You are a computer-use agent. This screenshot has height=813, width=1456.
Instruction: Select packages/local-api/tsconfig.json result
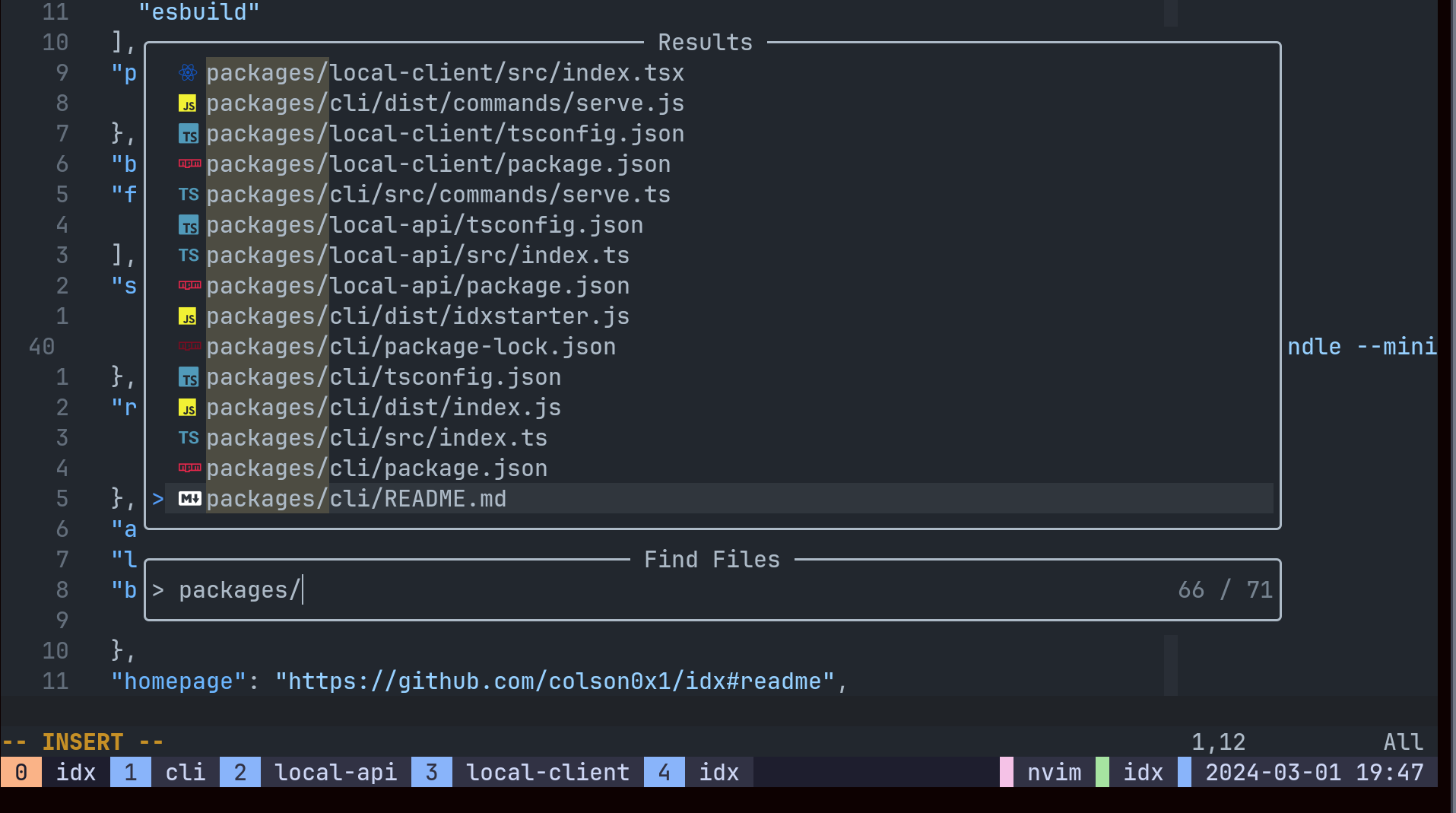(x=424, y=225)
